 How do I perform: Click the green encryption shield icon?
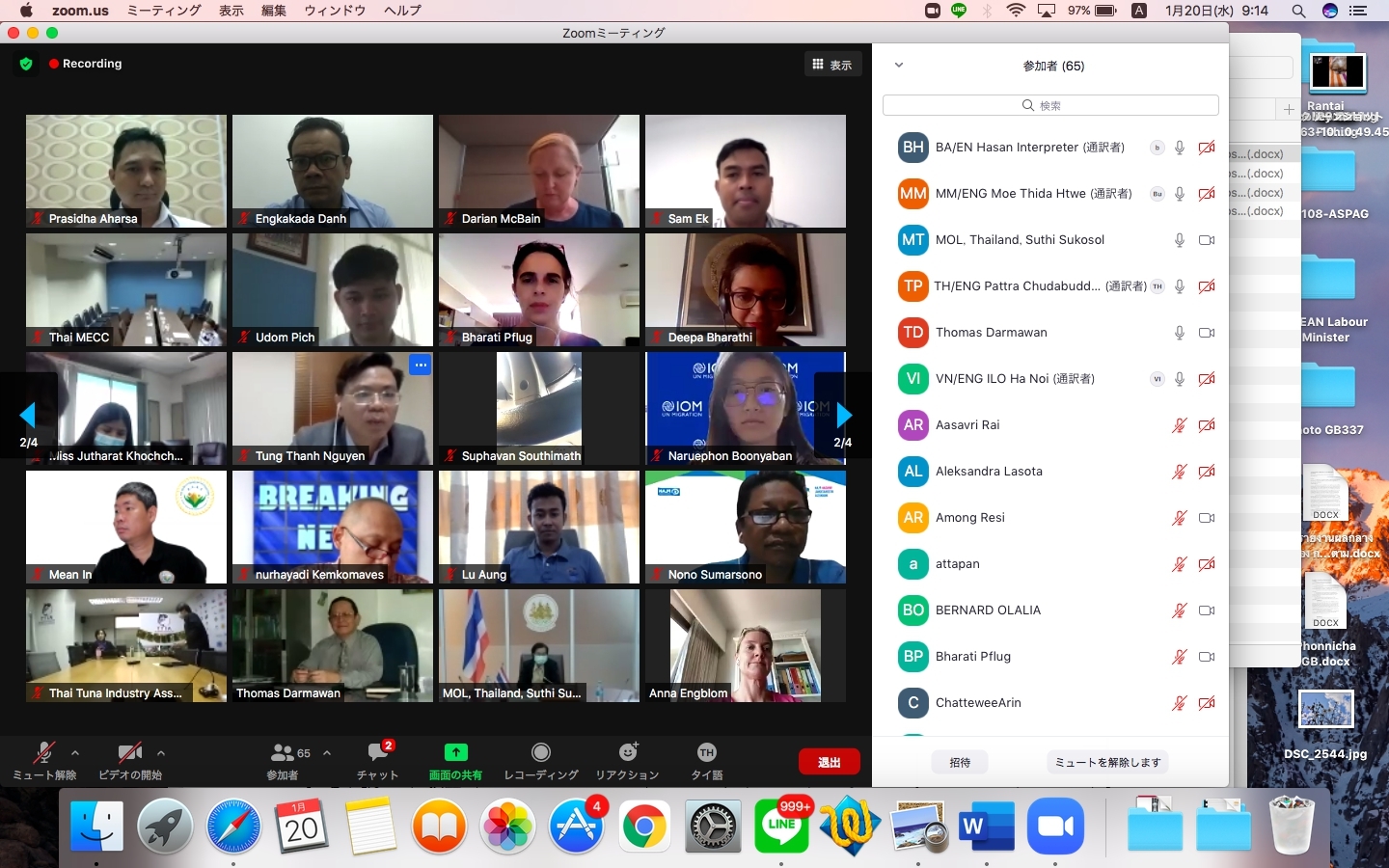point(26,64)
